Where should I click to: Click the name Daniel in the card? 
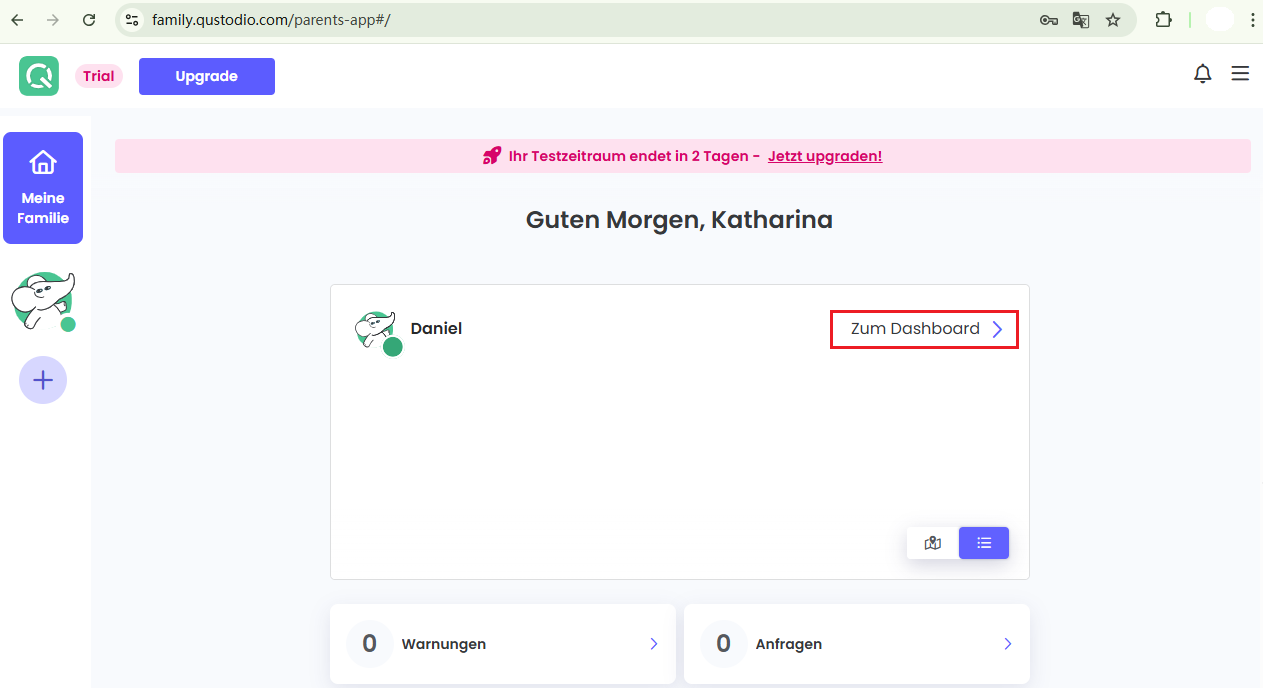click(x=436, y=328)
